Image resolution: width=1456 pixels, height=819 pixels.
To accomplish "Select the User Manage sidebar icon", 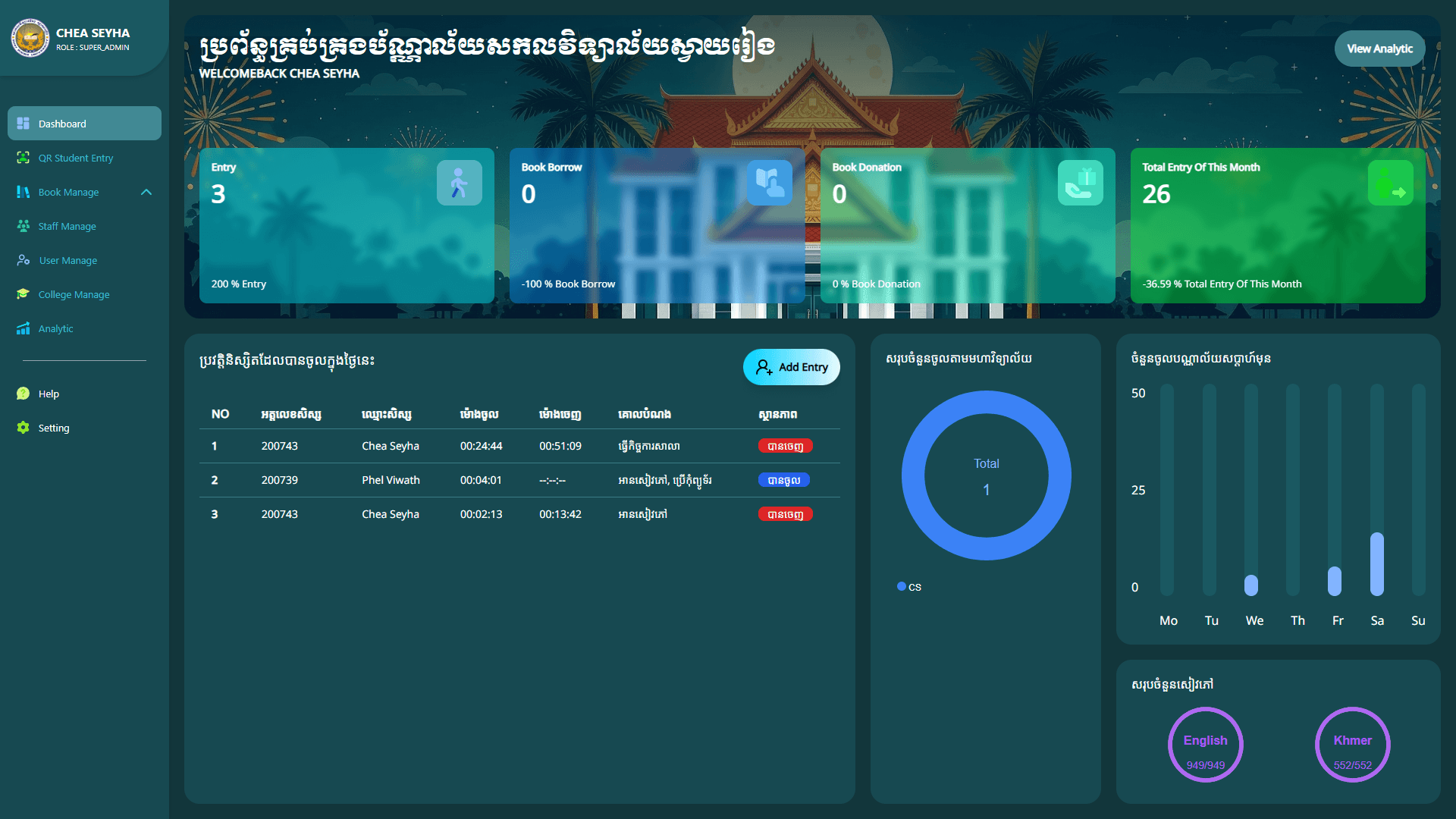I will point(23,260).
